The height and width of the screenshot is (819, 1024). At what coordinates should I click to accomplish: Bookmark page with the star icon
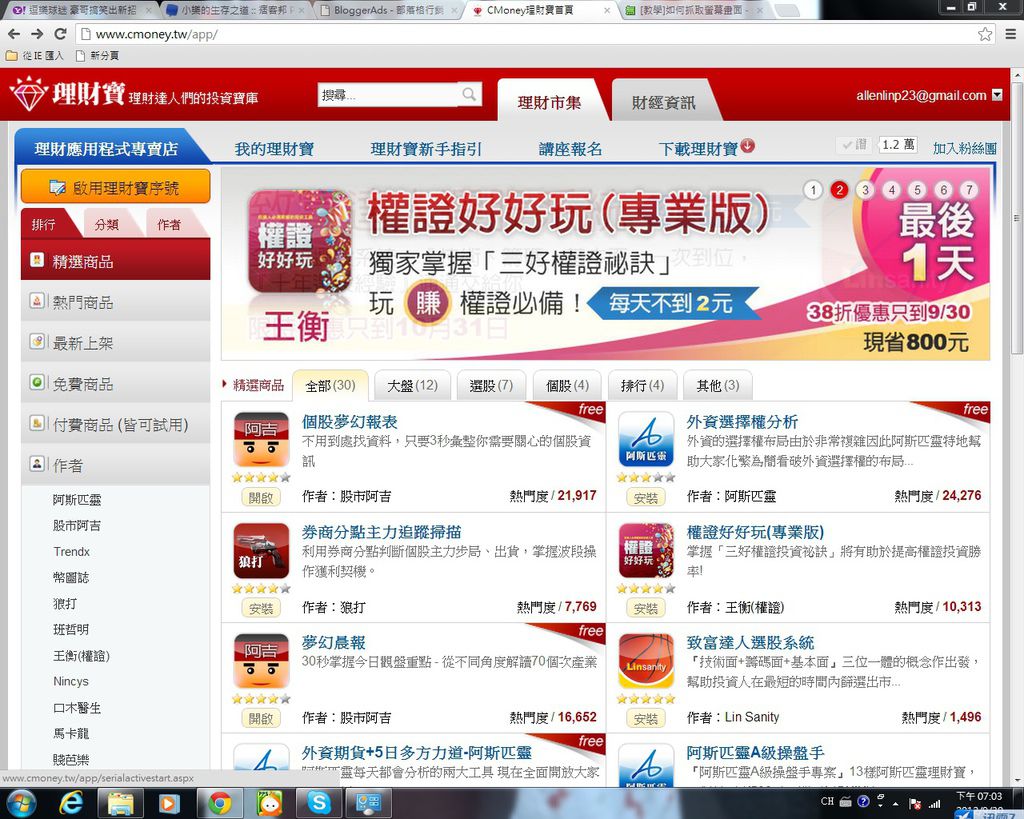(985, 34)
